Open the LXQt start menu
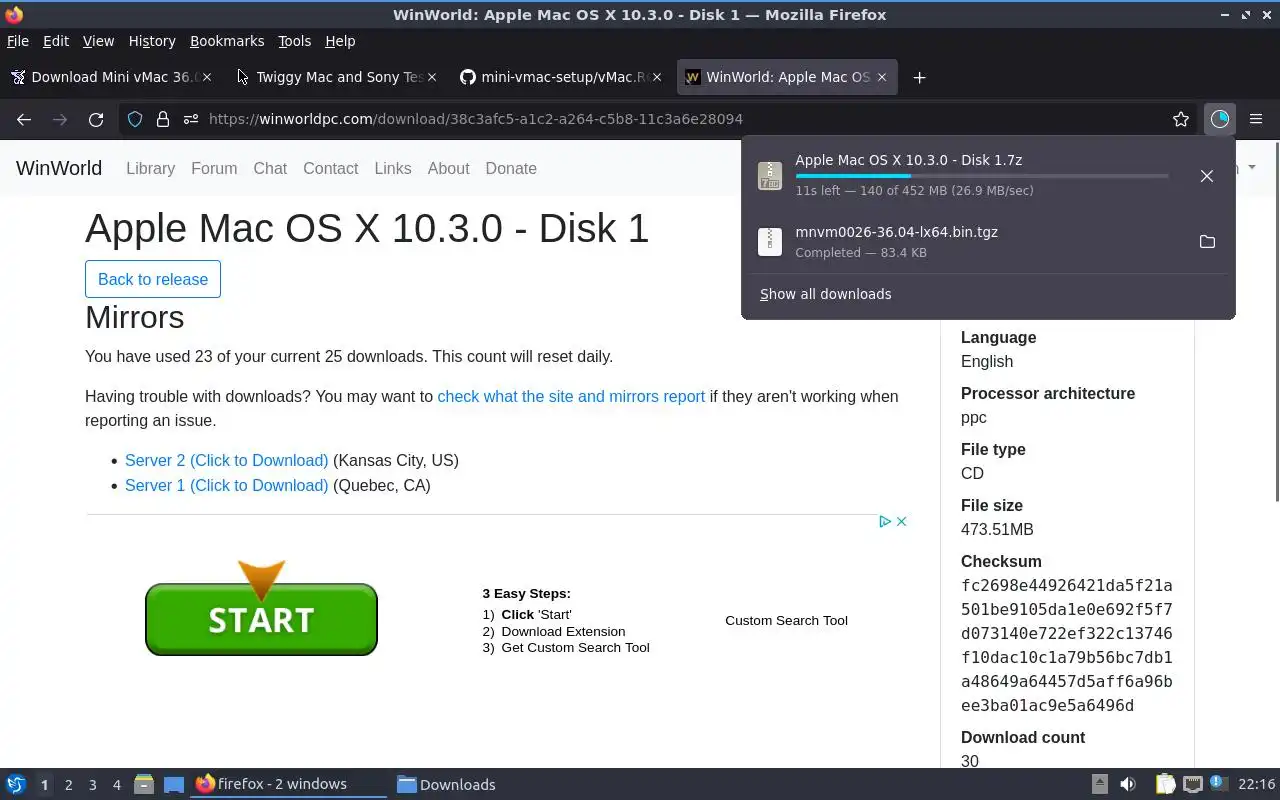1280x800 pixels. 16,784
